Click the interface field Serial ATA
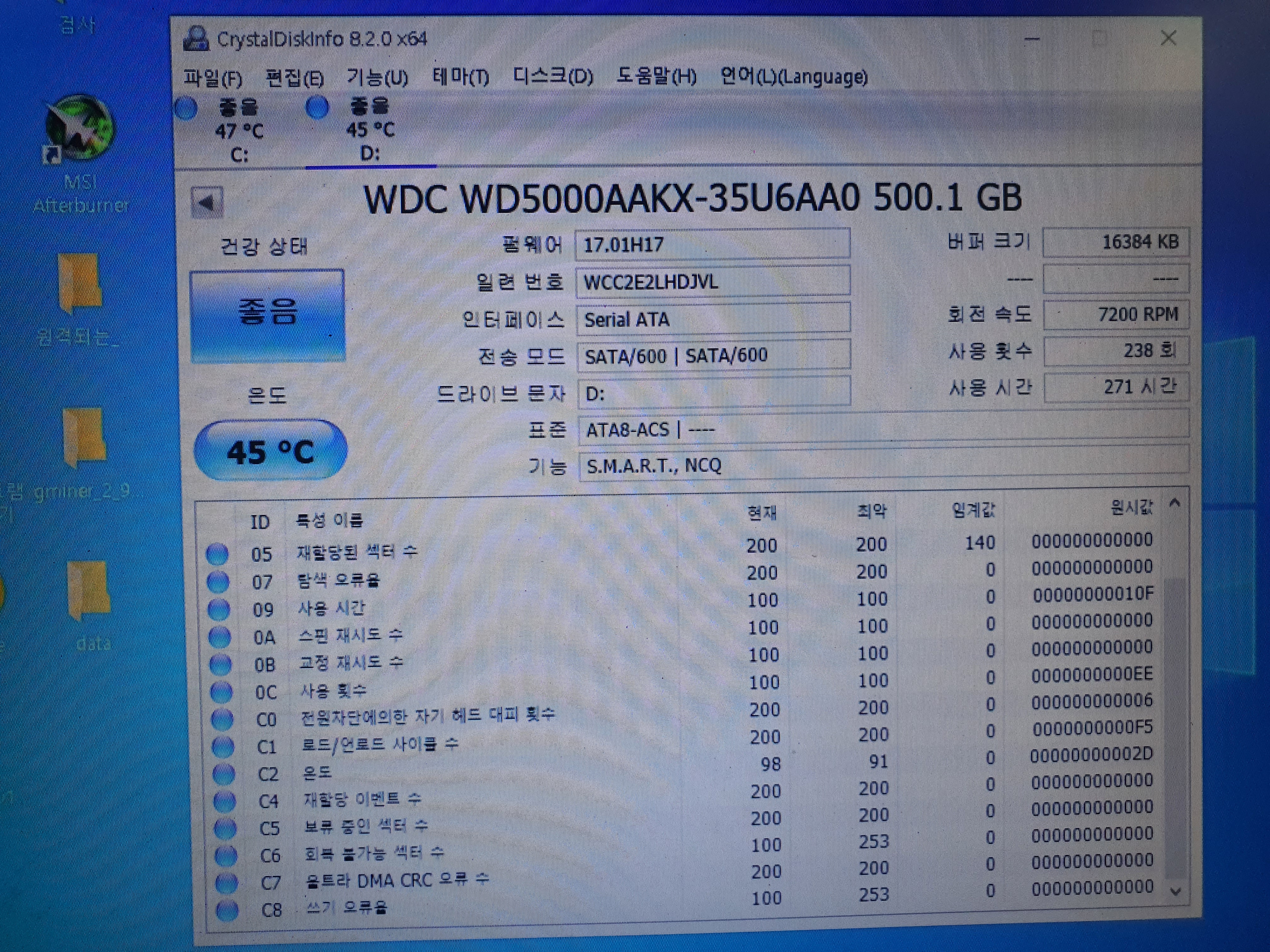Image resolution: width=1270 pixels, height=952 pixels. (714, 319)
